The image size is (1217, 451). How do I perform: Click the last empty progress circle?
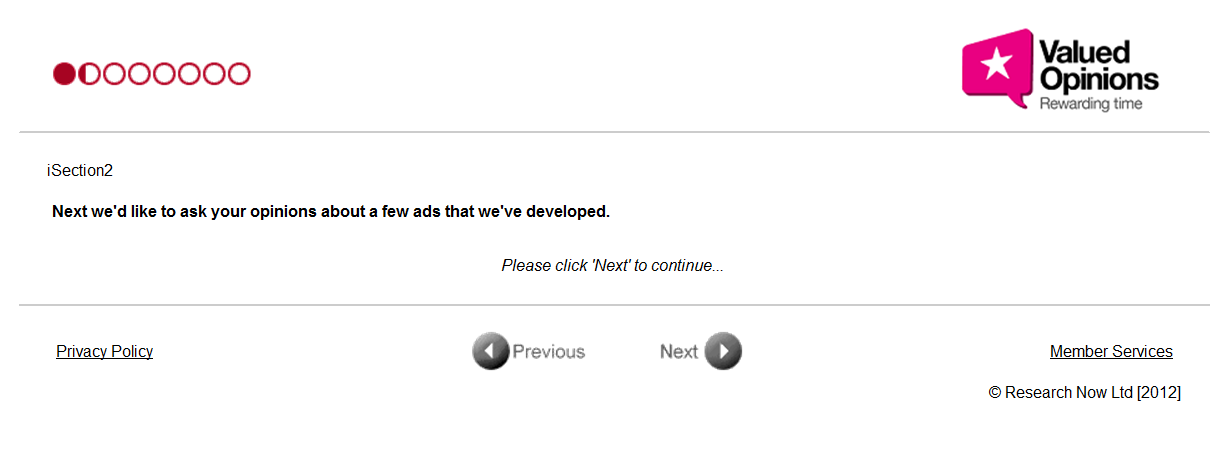pos(238,74)
